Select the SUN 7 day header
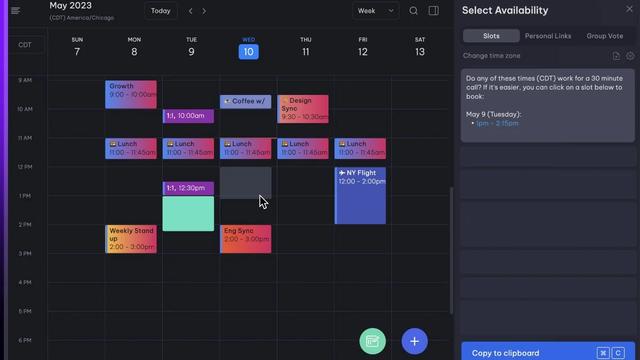 point(77,47)
